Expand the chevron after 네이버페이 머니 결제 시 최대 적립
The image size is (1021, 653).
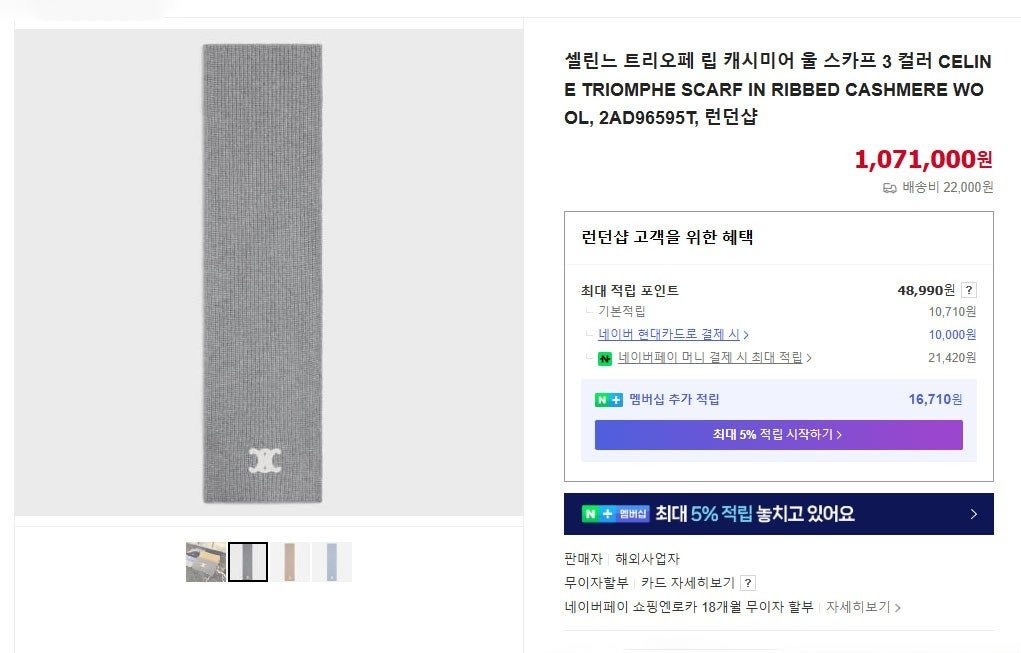(809, 357)
